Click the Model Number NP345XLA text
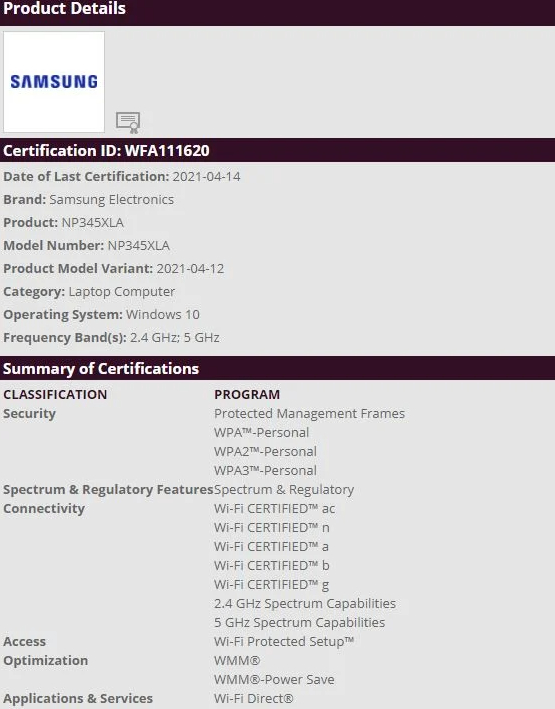This screenshot has height=709, width=555. tap(138, 246)
